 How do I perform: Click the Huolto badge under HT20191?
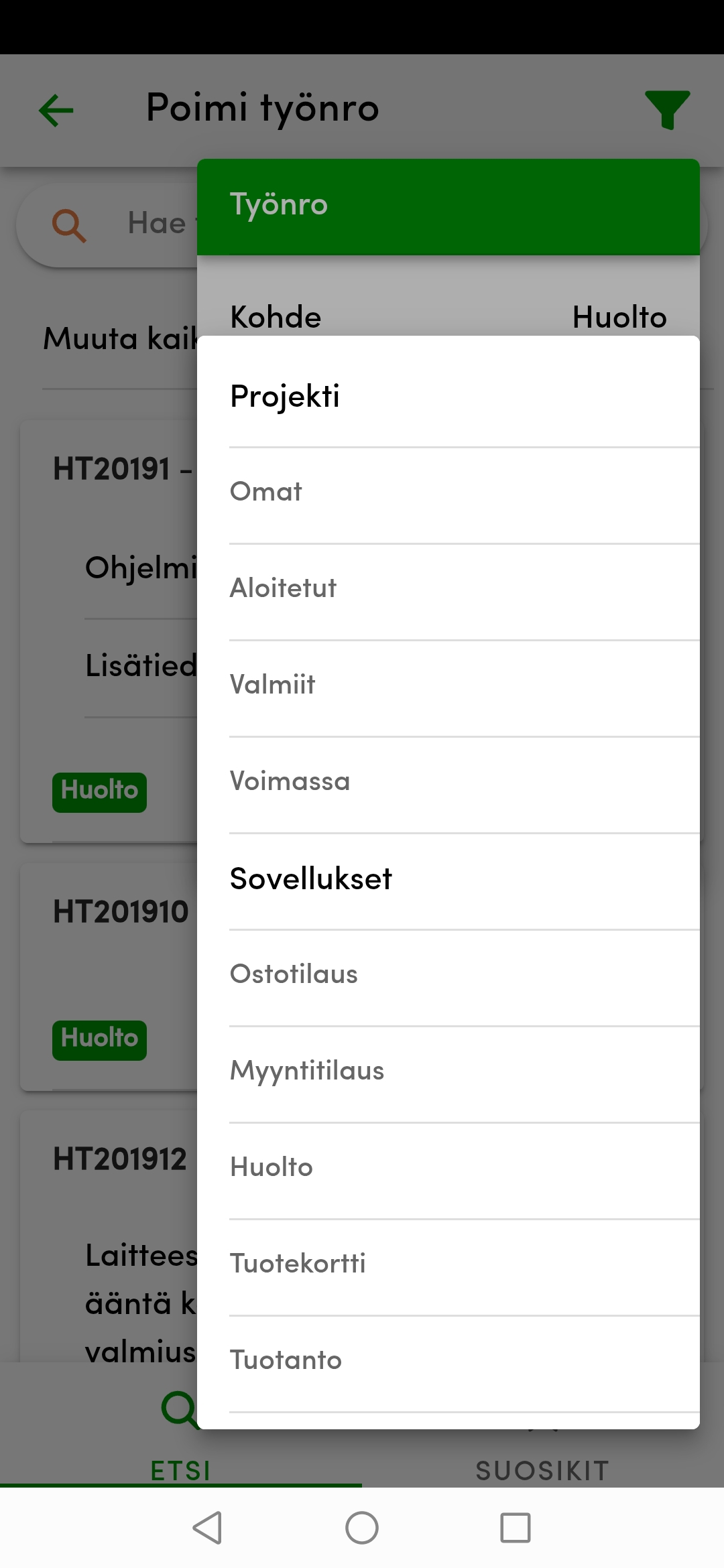pyautogui.click(x=99, y=791)
